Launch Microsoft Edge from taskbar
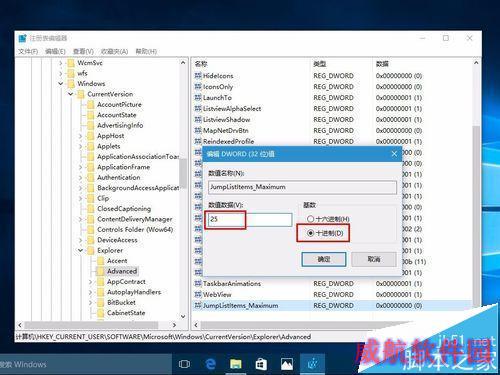This screenshot has height=375, width=500. [x=210, y=364]
